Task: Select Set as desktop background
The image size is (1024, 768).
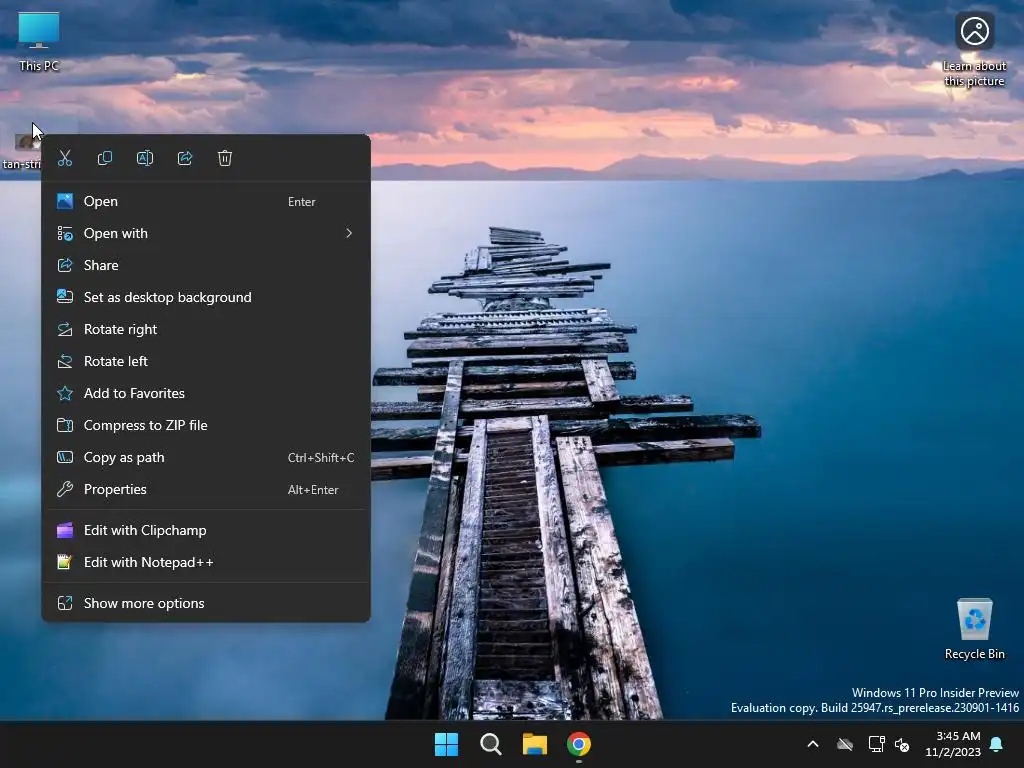Action: 206,297
